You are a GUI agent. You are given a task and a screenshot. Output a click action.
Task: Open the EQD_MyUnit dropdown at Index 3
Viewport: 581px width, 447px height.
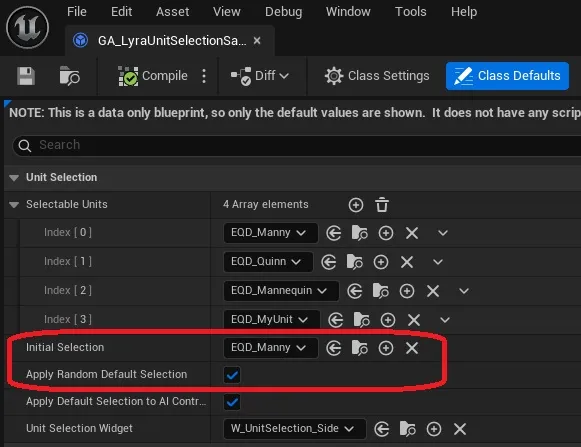click(272, 319)
